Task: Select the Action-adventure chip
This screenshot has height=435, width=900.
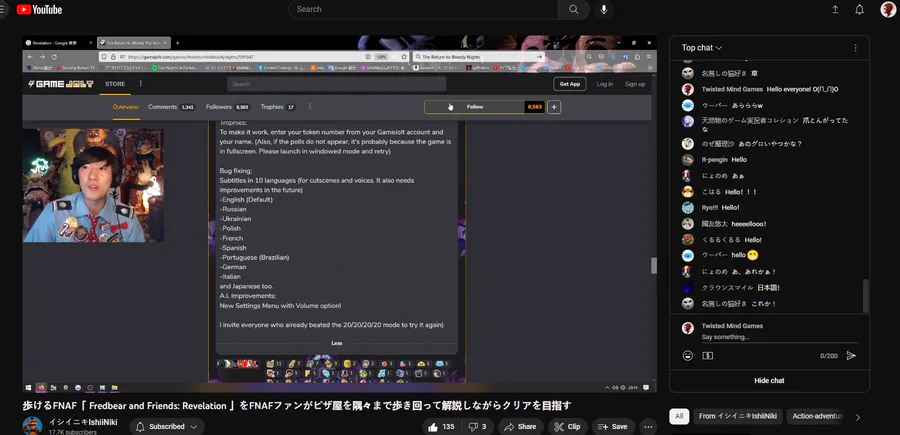Action: tap(818, 417)
